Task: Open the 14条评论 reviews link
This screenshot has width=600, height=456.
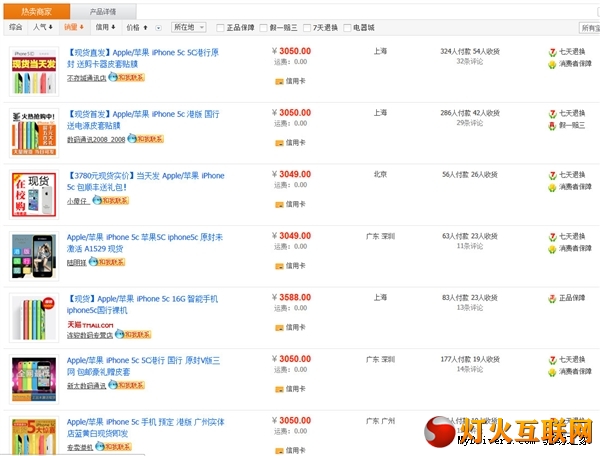Action: coord(470,369)
